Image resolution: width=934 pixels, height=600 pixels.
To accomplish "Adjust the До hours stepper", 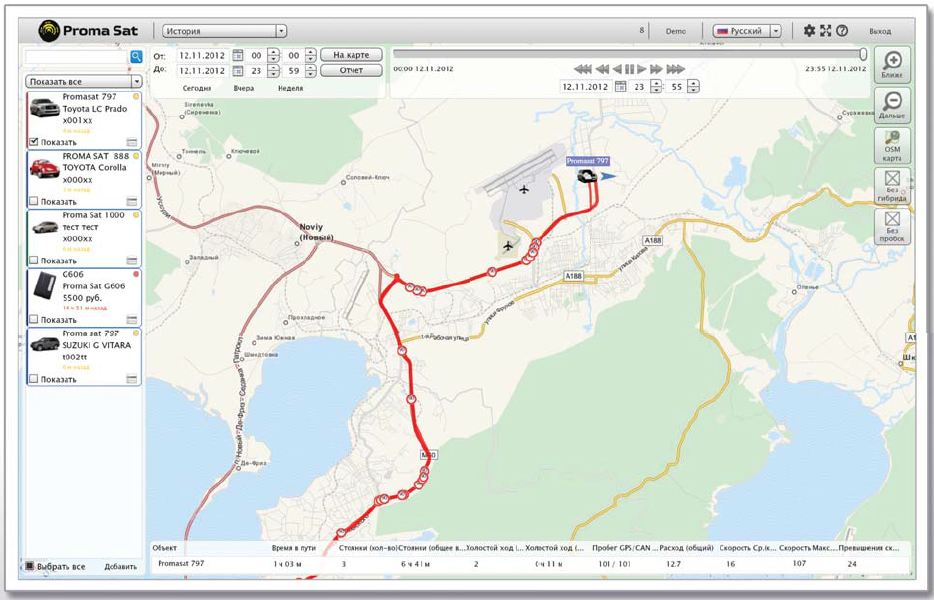I will pyautogui.click(x=273, y=70).
